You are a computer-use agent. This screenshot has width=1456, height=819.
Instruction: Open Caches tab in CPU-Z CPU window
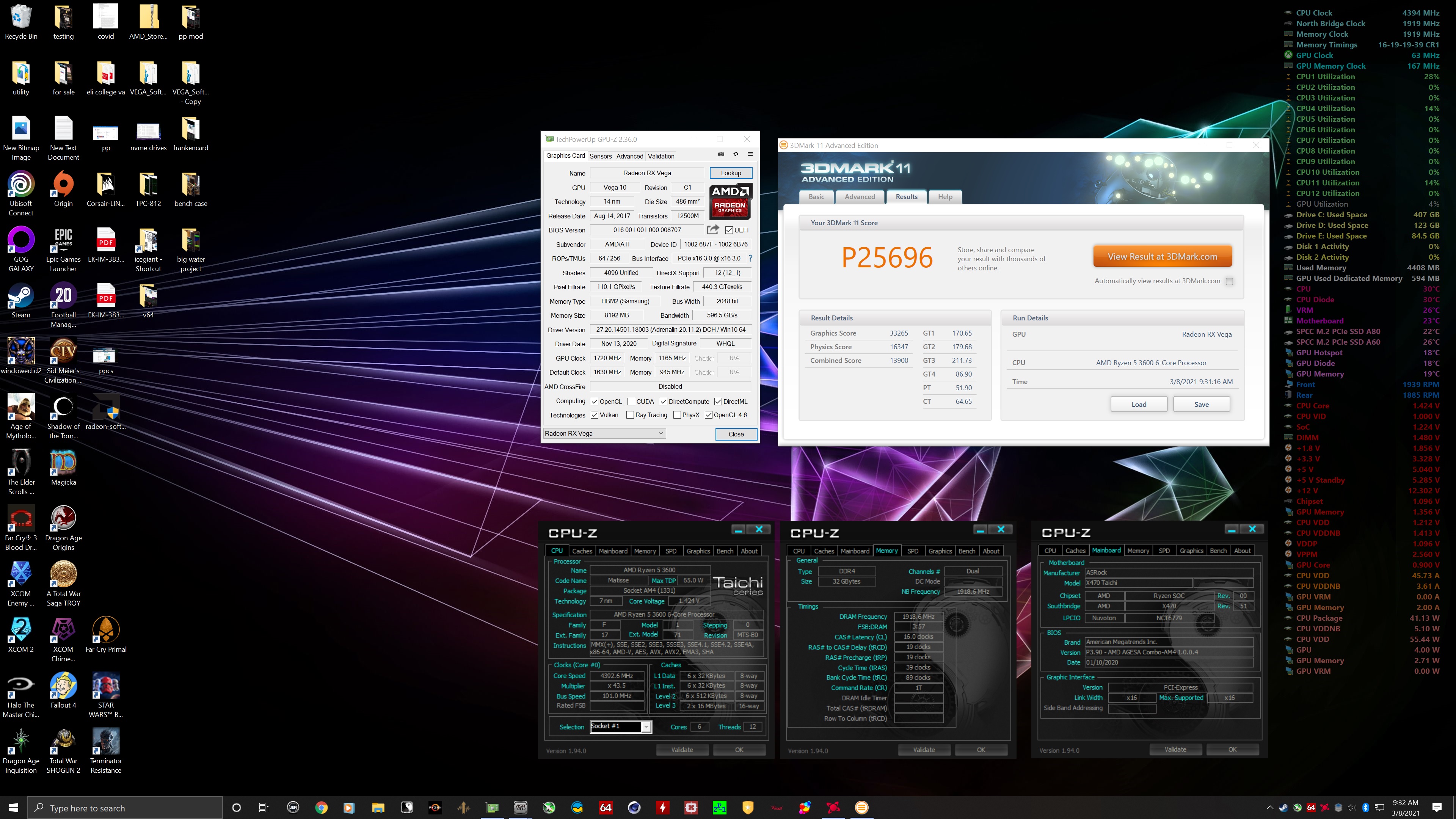tap(582, 551)
